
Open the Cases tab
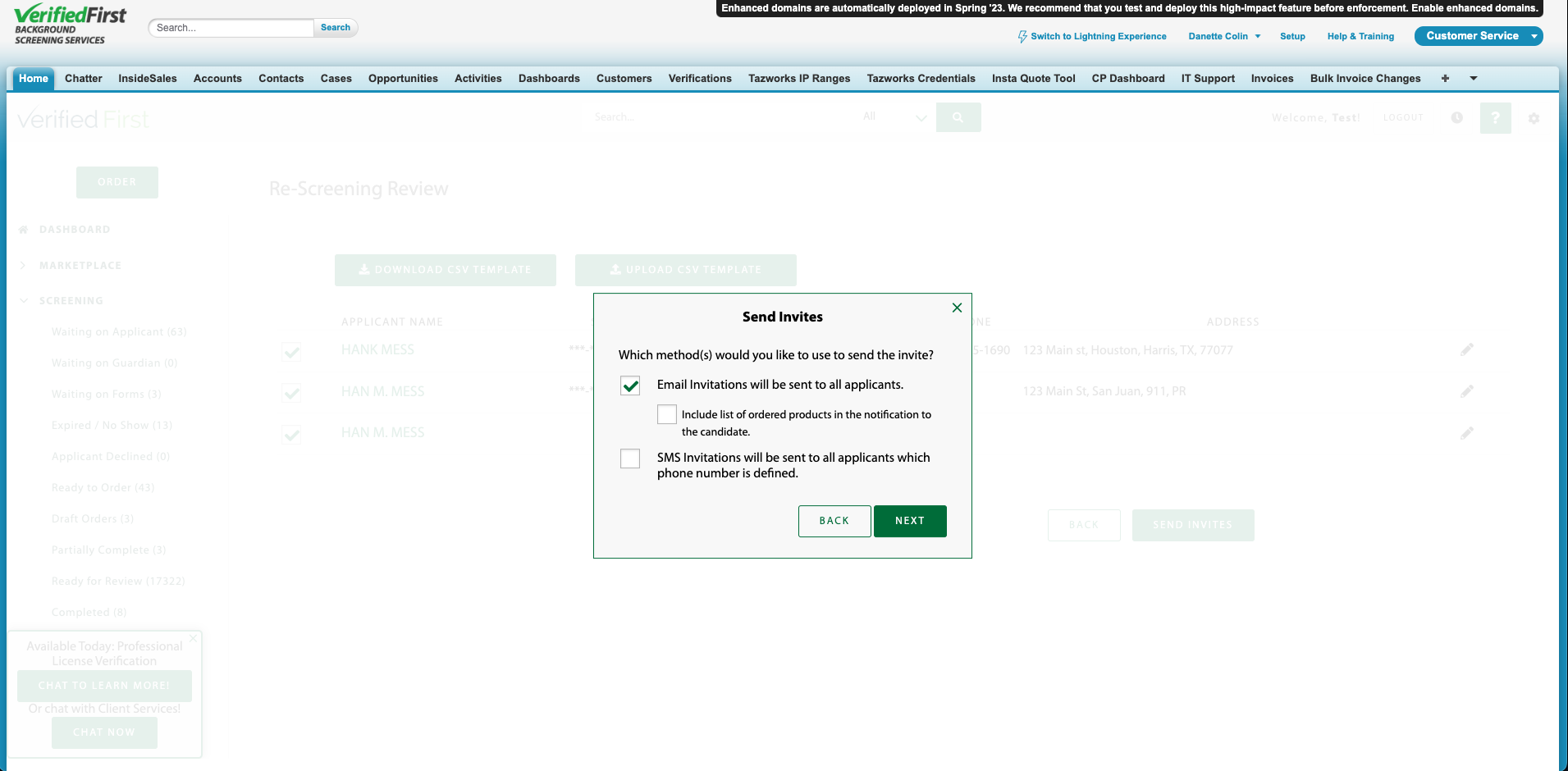point(336,79)
